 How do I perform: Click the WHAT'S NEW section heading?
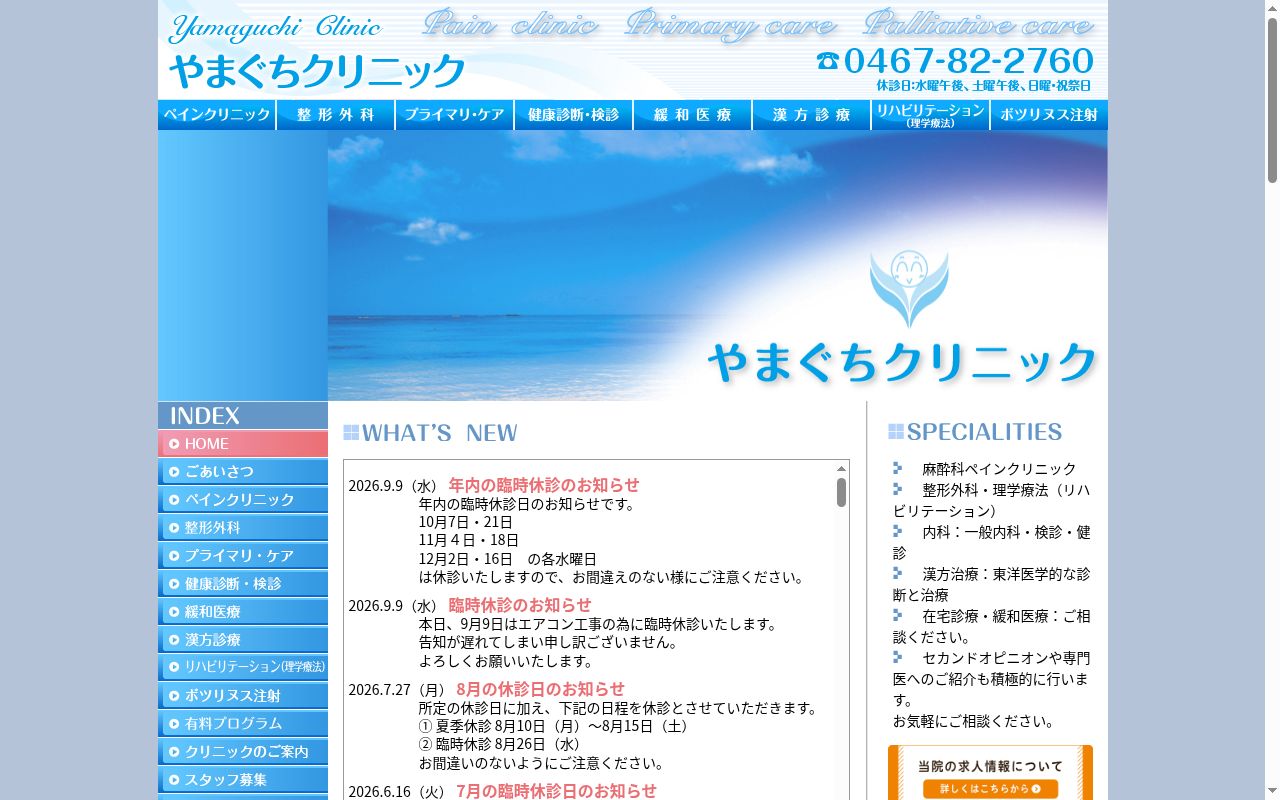tap(431, 433)
